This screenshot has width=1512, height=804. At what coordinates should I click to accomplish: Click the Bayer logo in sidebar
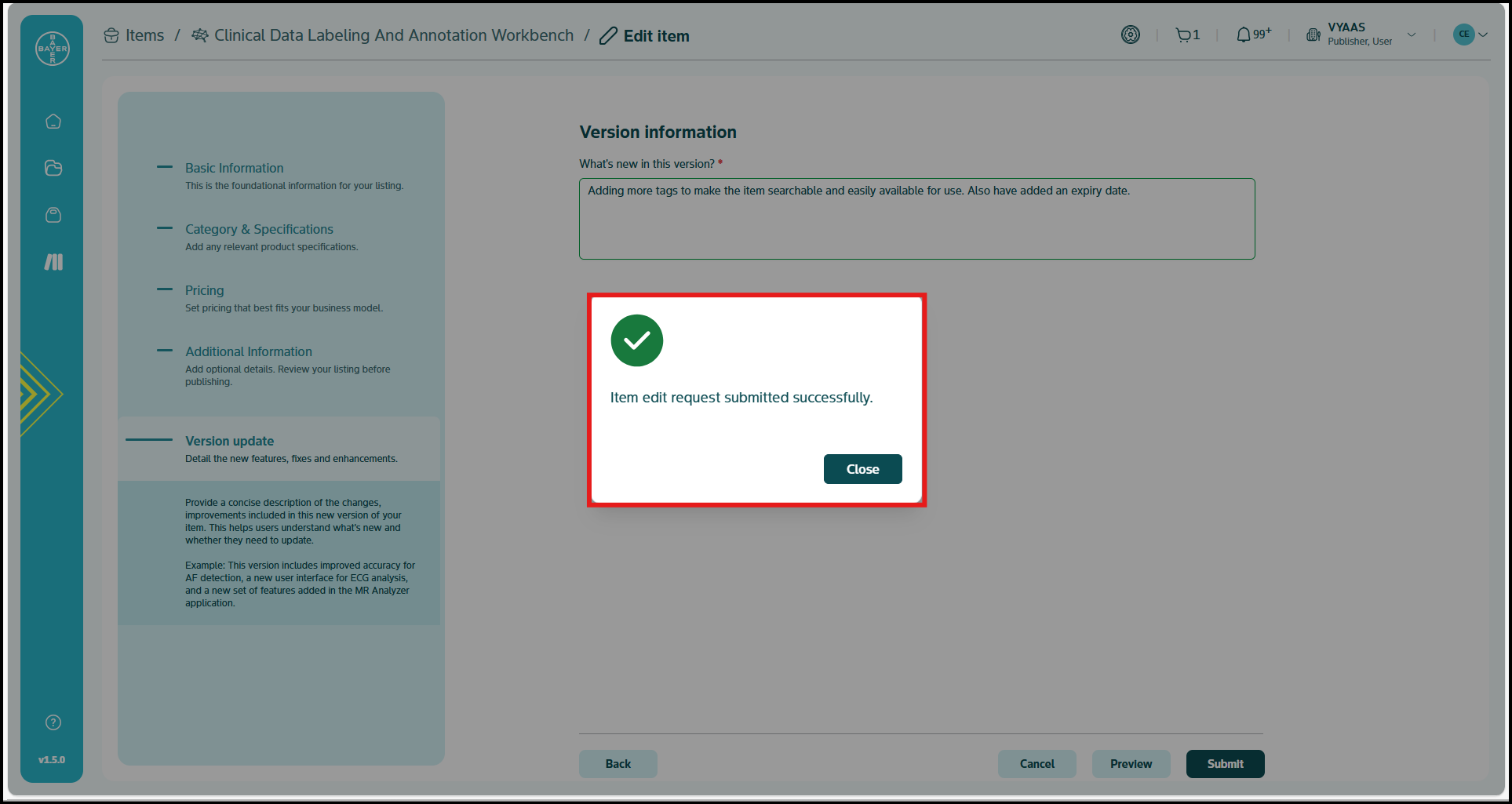point(53,49)
